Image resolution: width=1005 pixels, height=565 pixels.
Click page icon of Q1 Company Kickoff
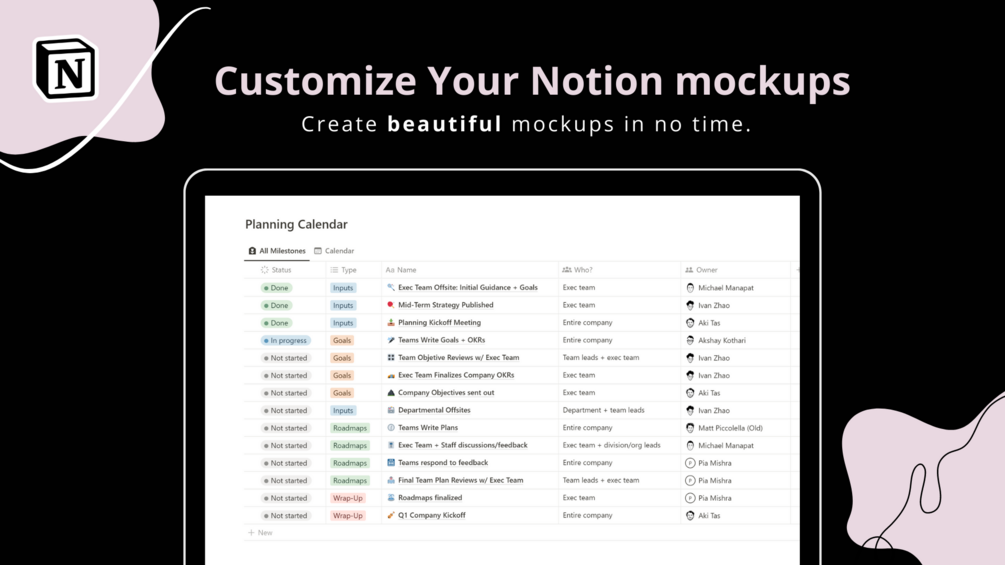pyautogui.click(x=391, y=515)
